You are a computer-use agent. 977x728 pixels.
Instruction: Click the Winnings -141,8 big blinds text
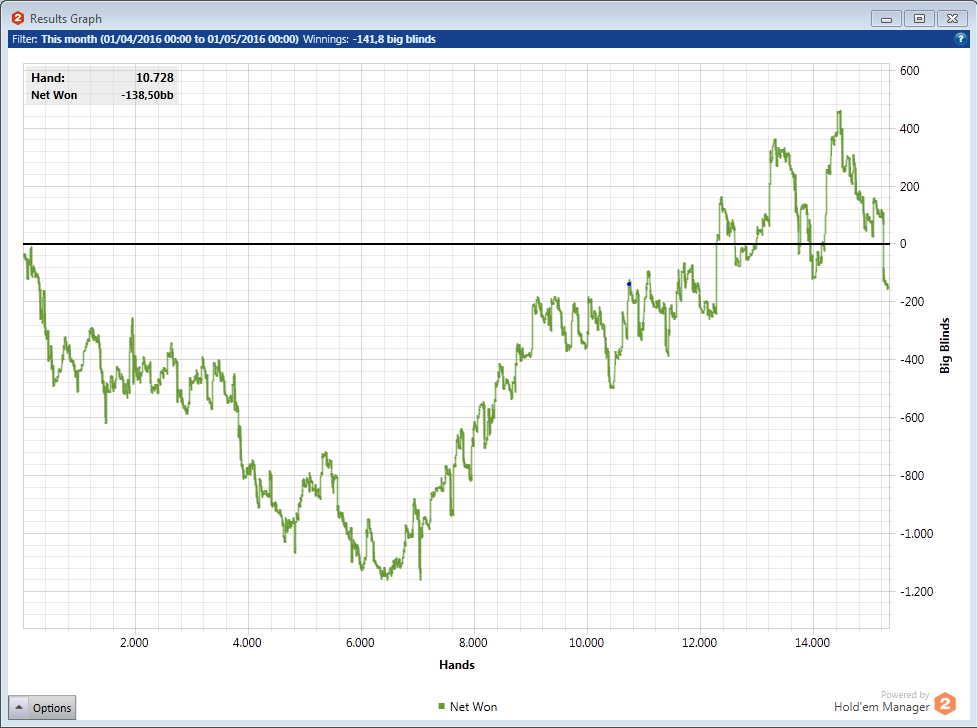(369, 39)
